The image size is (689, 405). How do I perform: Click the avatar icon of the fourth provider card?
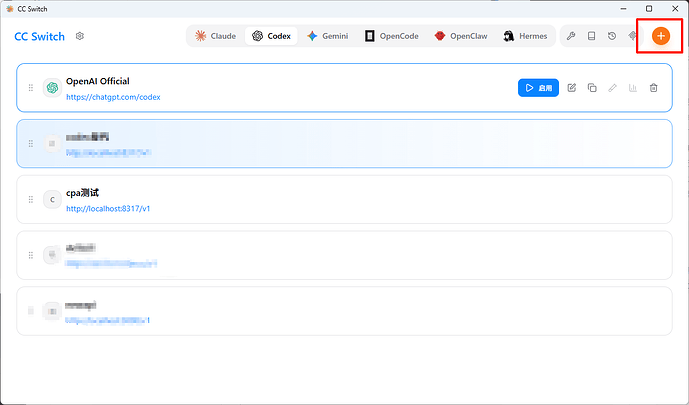[52, 255]
